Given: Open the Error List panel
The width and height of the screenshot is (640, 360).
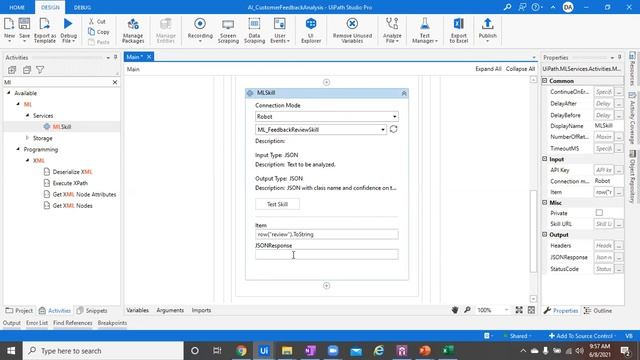Looking at the screenshot, I should click(x=37, y=323).
